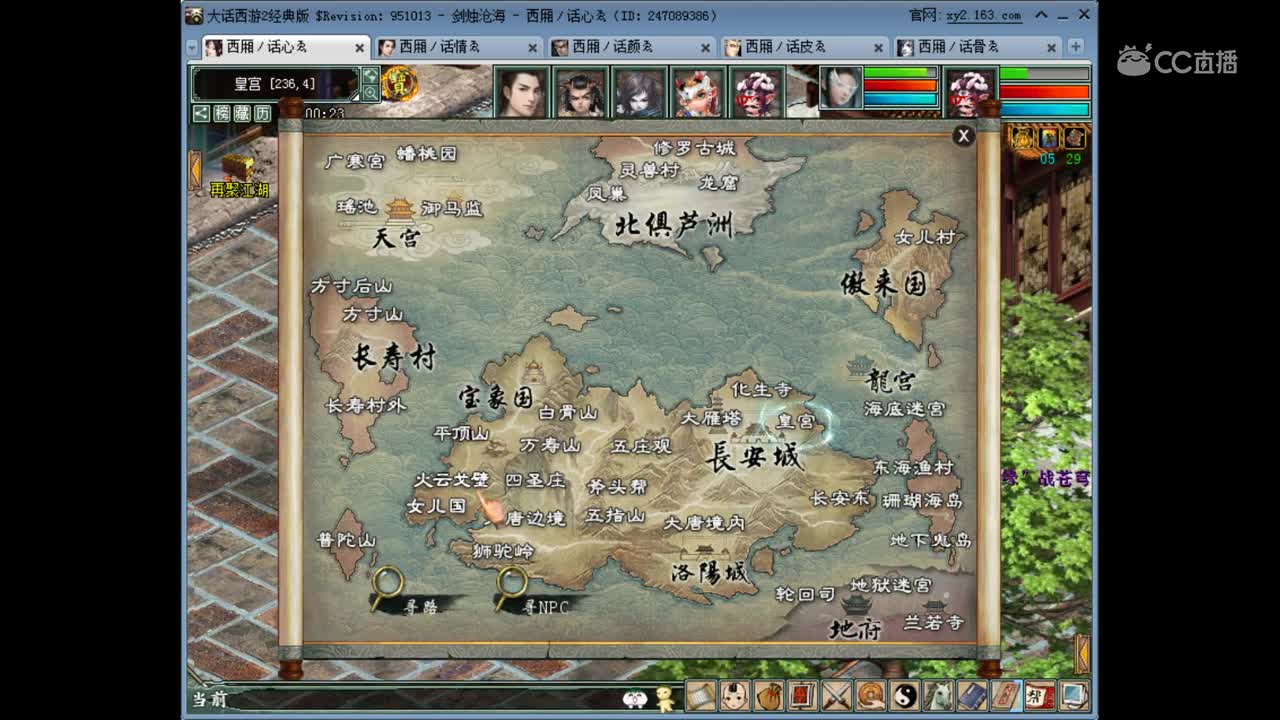Select 皇宫 on the world map

[796, 421]
